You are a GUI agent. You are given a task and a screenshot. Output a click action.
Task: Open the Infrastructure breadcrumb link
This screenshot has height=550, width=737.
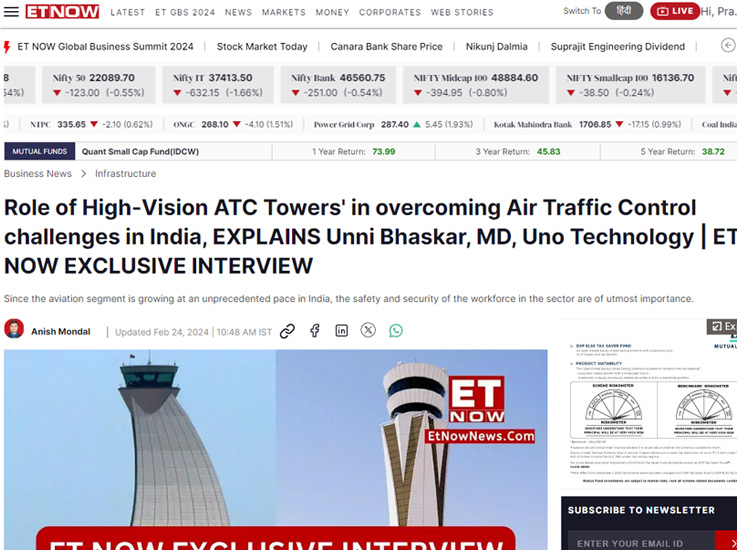125,173
